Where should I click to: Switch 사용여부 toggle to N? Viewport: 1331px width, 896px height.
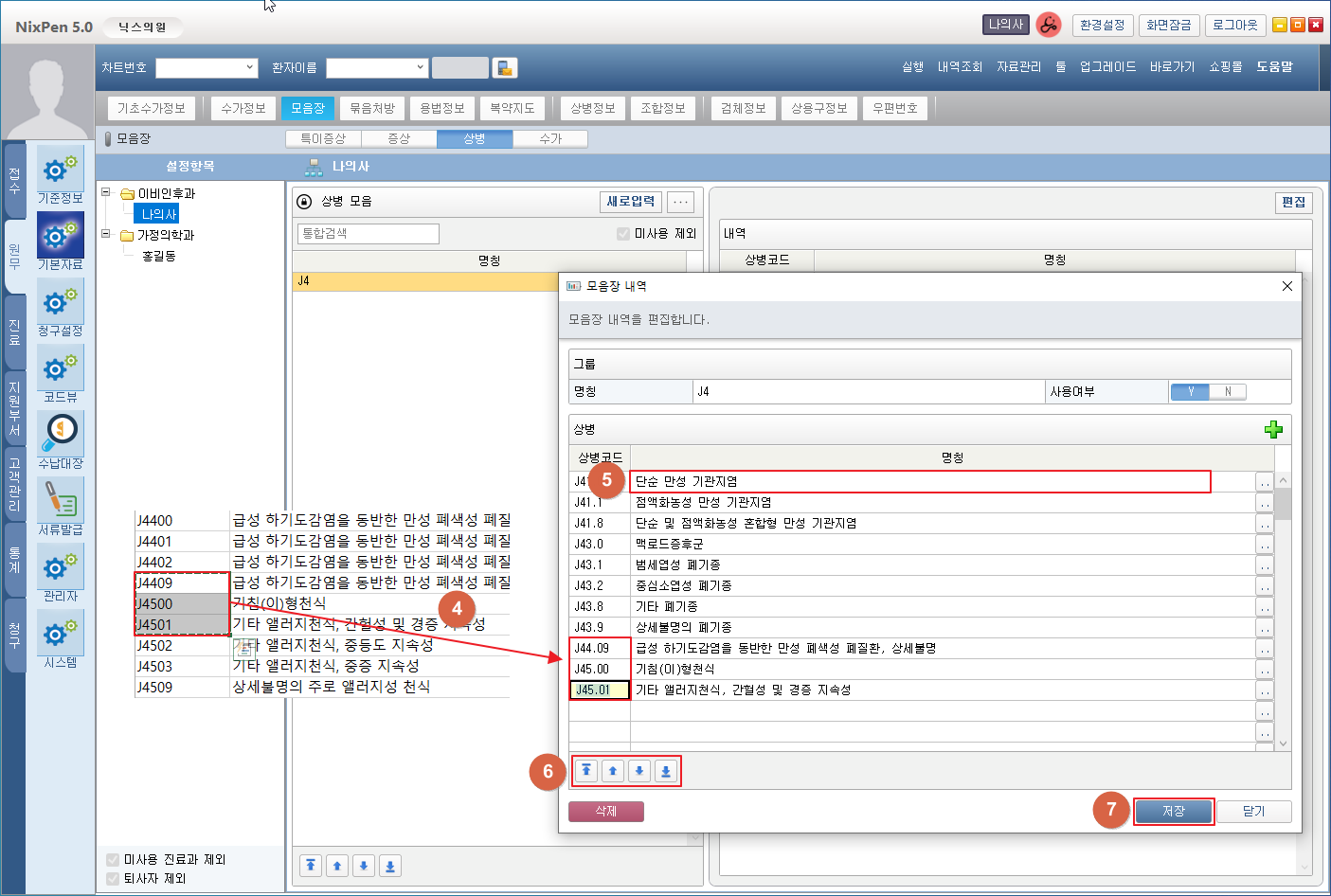point(1228,392)
